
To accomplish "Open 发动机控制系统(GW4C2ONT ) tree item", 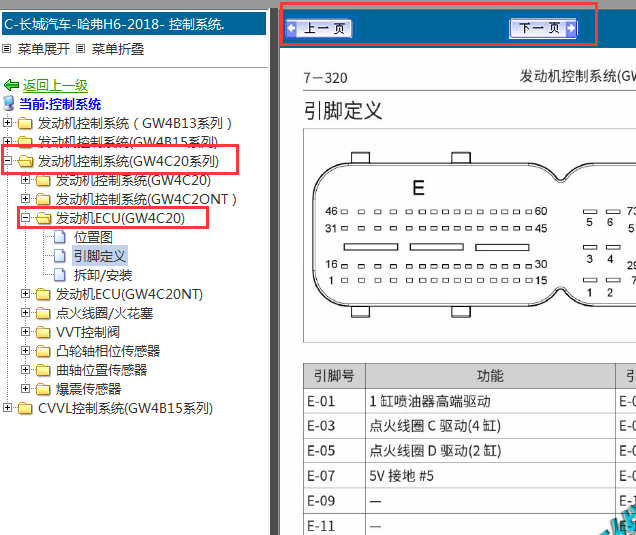I will tap(146, 199).
